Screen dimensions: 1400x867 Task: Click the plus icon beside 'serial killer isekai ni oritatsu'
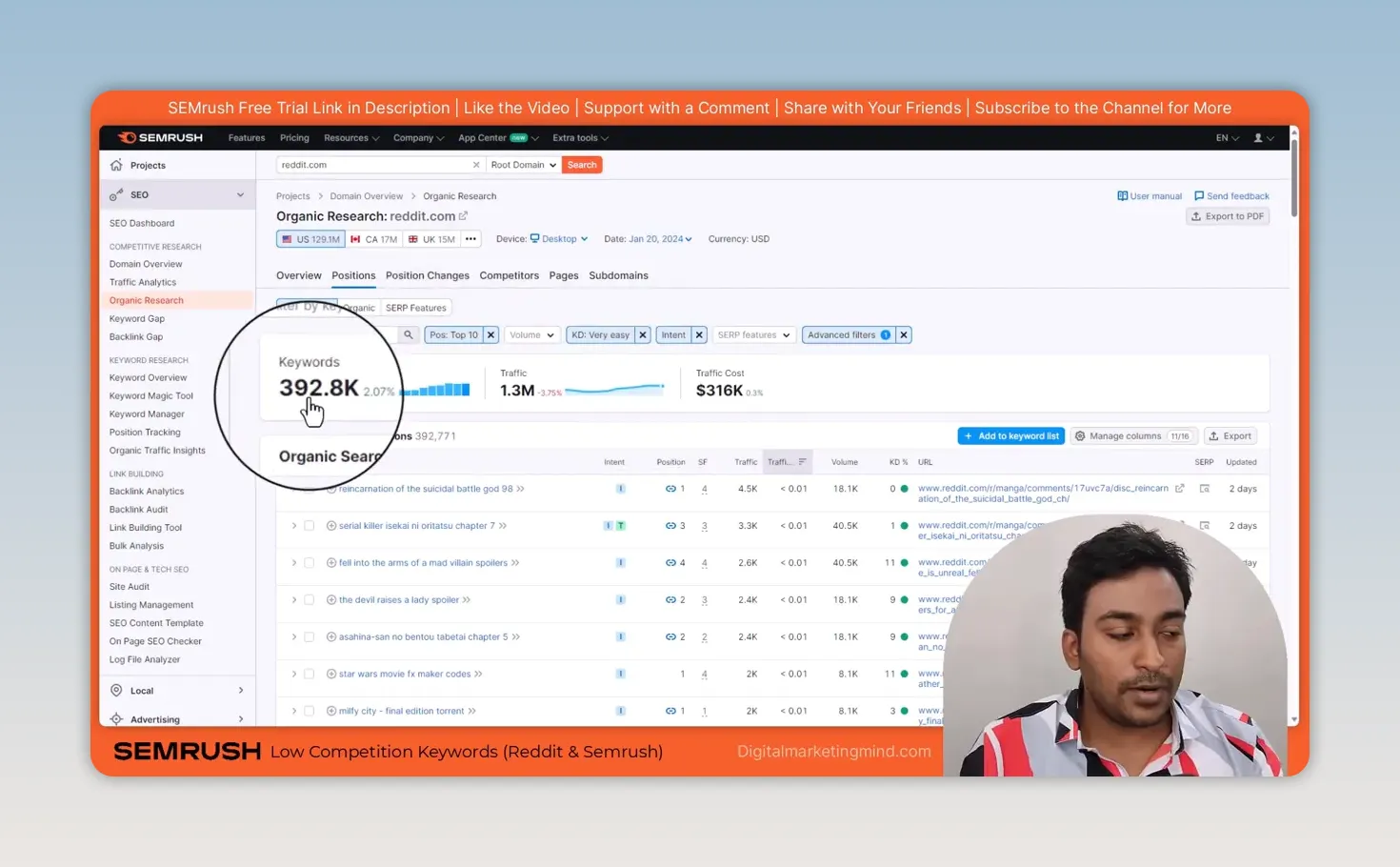[x=331, y=526]
